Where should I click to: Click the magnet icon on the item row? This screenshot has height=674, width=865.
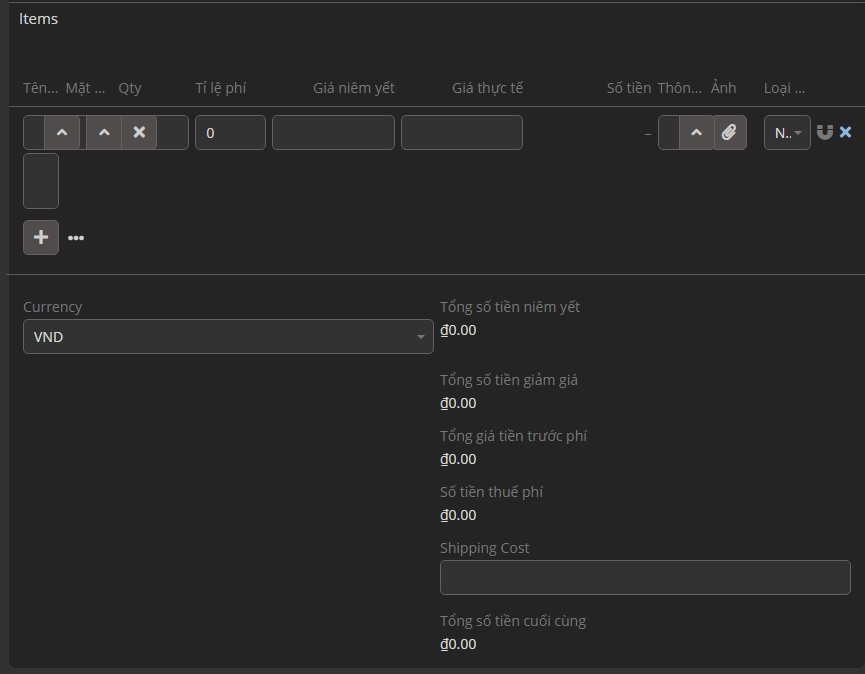[825, 132]
